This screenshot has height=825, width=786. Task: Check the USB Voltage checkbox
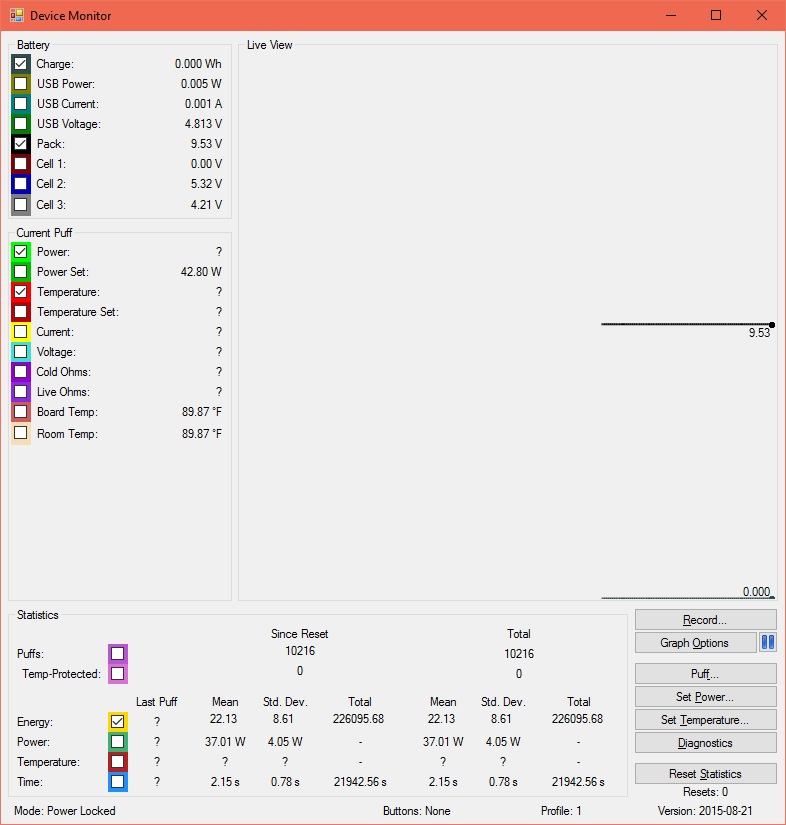(x=21, y=124)
